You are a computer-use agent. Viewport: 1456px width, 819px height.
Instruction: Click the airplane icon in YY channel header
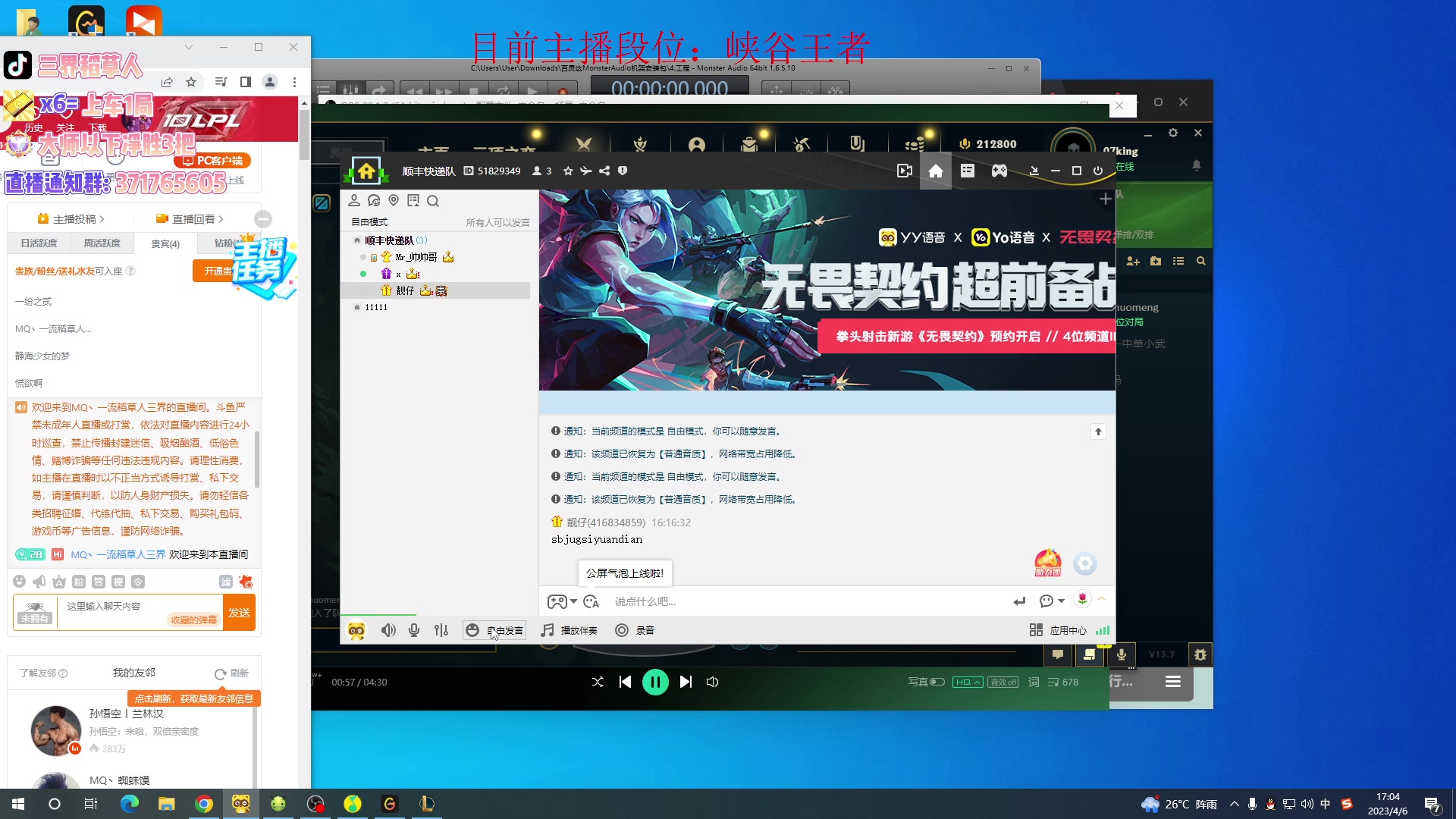(586, 171)
